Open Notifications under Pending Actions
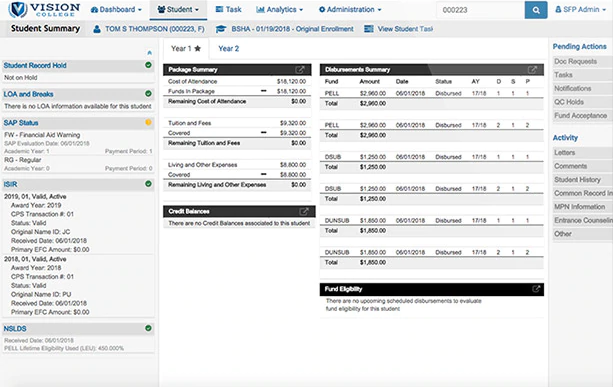This screenshot has width=613, height=387. coord(583,88)
